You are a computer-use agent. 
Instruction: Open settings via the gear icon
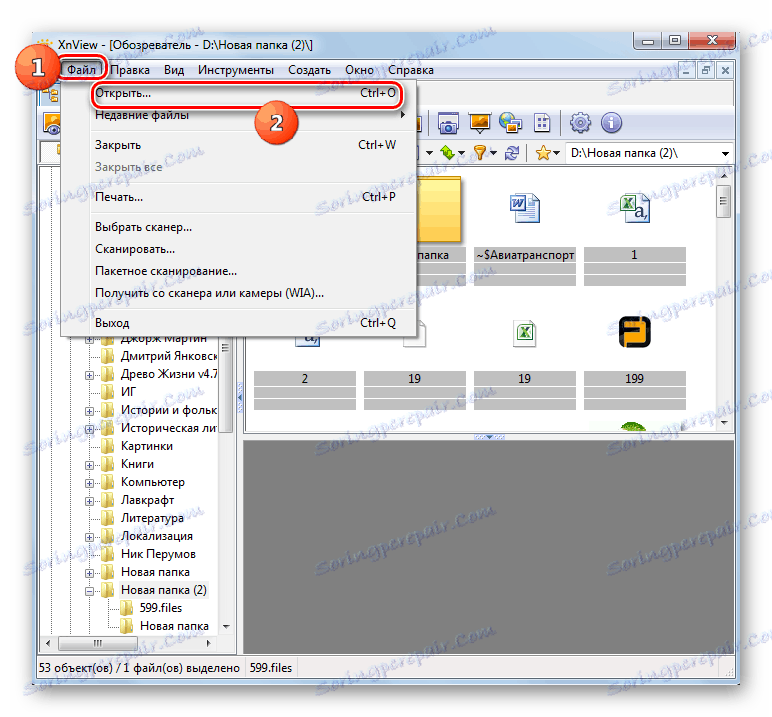580,123
